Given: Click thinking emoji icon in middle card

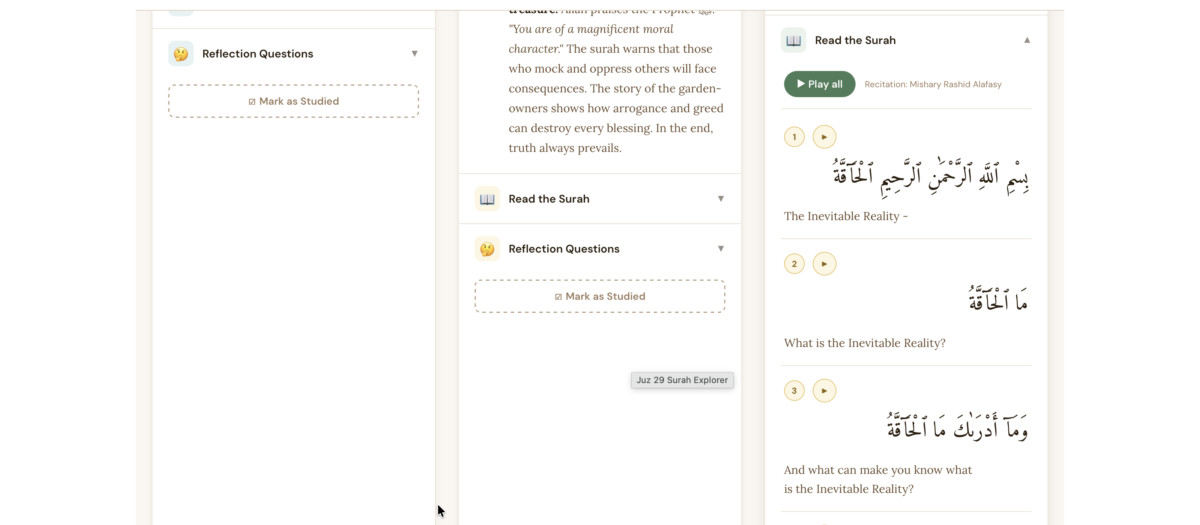Looking at the screenshot, I should 487,249.
